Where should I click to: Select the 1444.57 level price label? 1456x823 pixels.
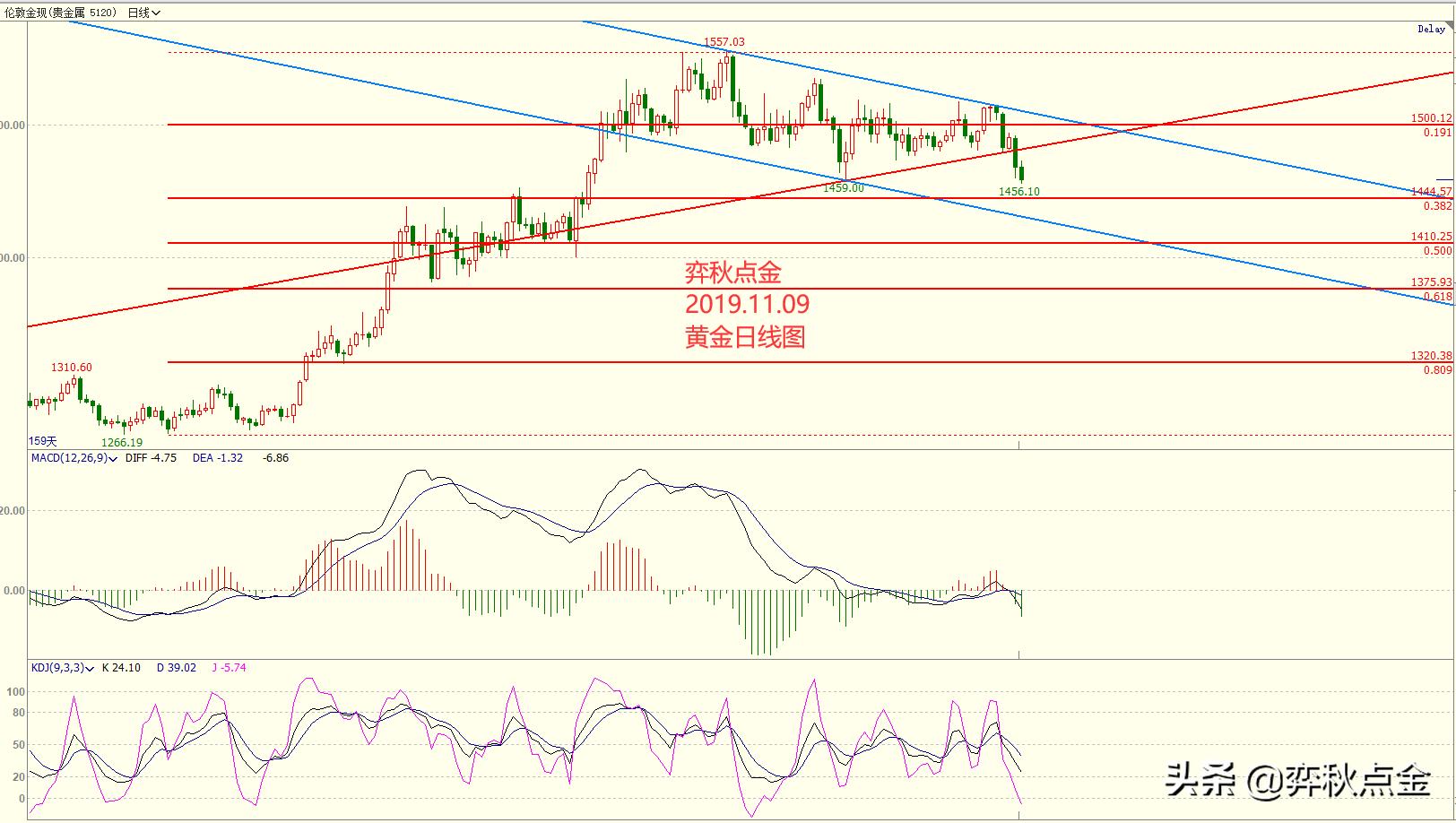tap(1431, 192)
